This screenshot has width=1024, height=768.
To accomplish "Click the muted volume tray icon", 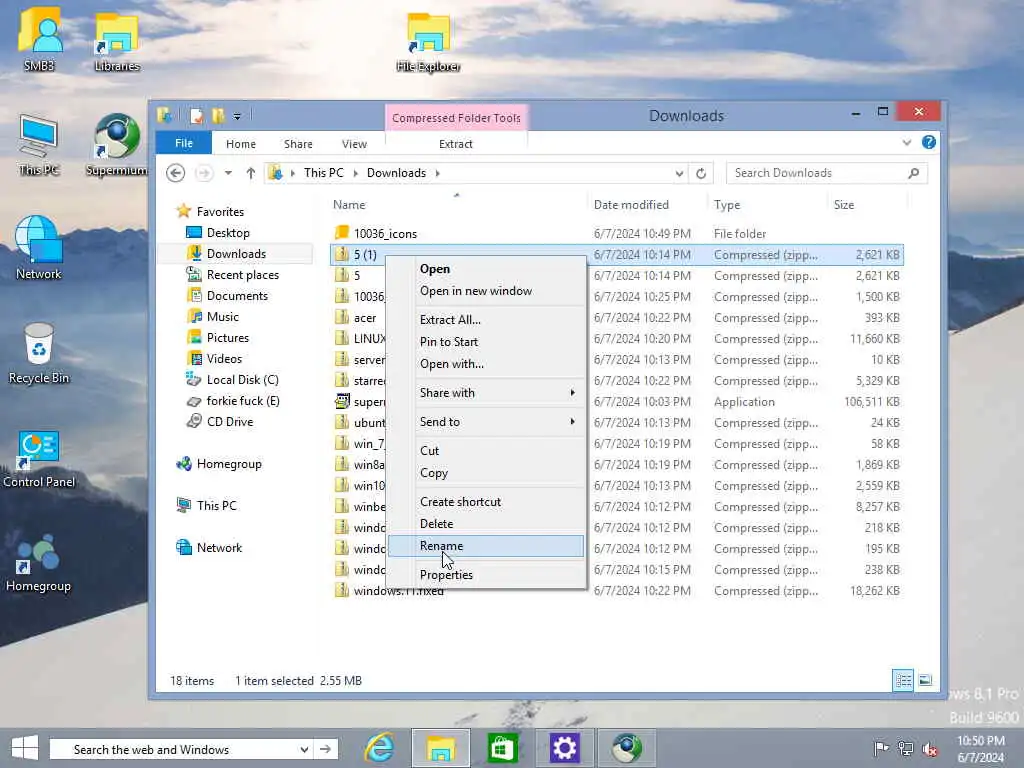I will 930,748.
